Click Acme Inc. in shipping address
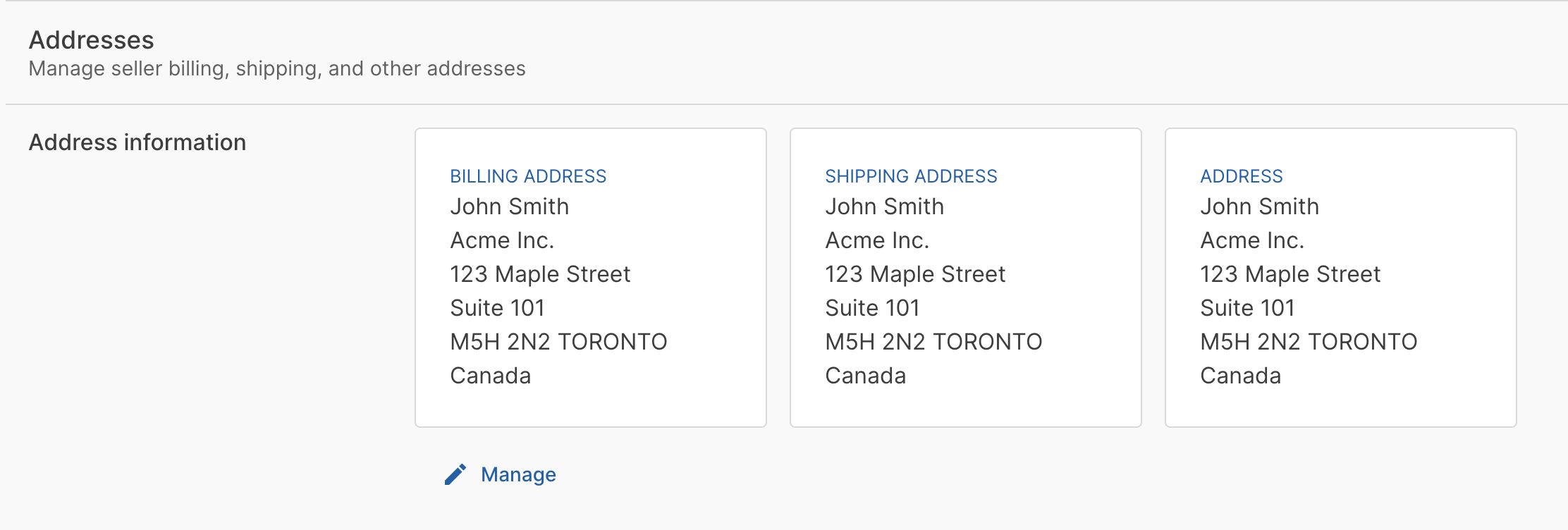This screenshot has width=1568, height=530. tap(877, 240)
